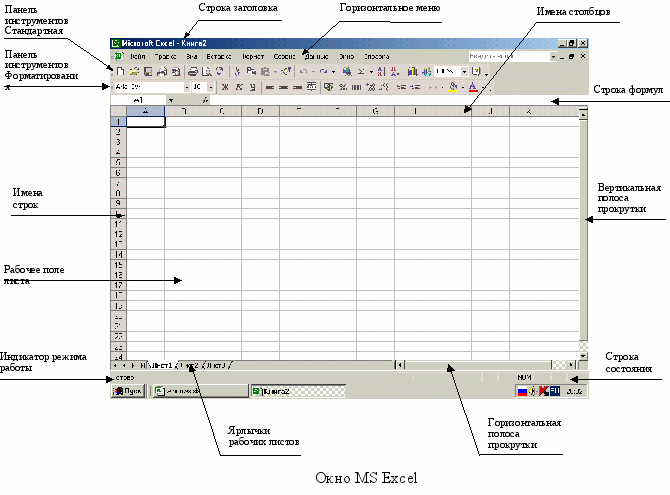
Task: Expand the Ask a Question box dropdown
Action: (x=553, y=56)
